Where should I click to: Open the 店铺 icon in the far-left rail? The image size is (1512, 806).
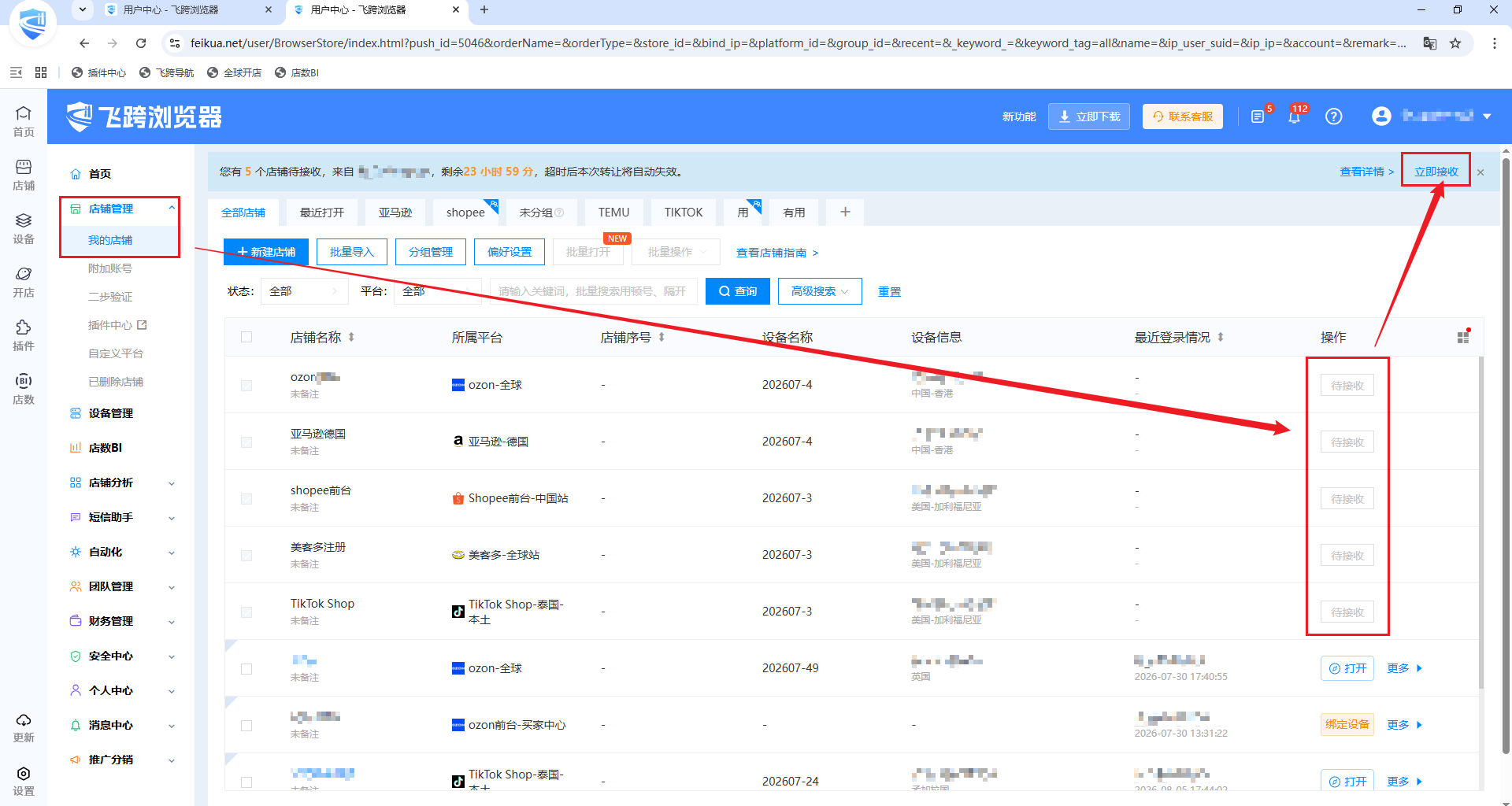pos(24,175)
